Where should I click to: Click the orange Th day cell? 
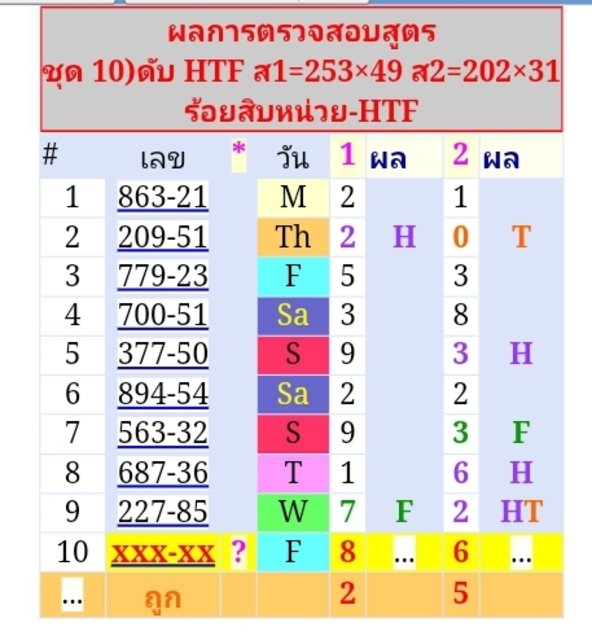(x=293, y=237)
